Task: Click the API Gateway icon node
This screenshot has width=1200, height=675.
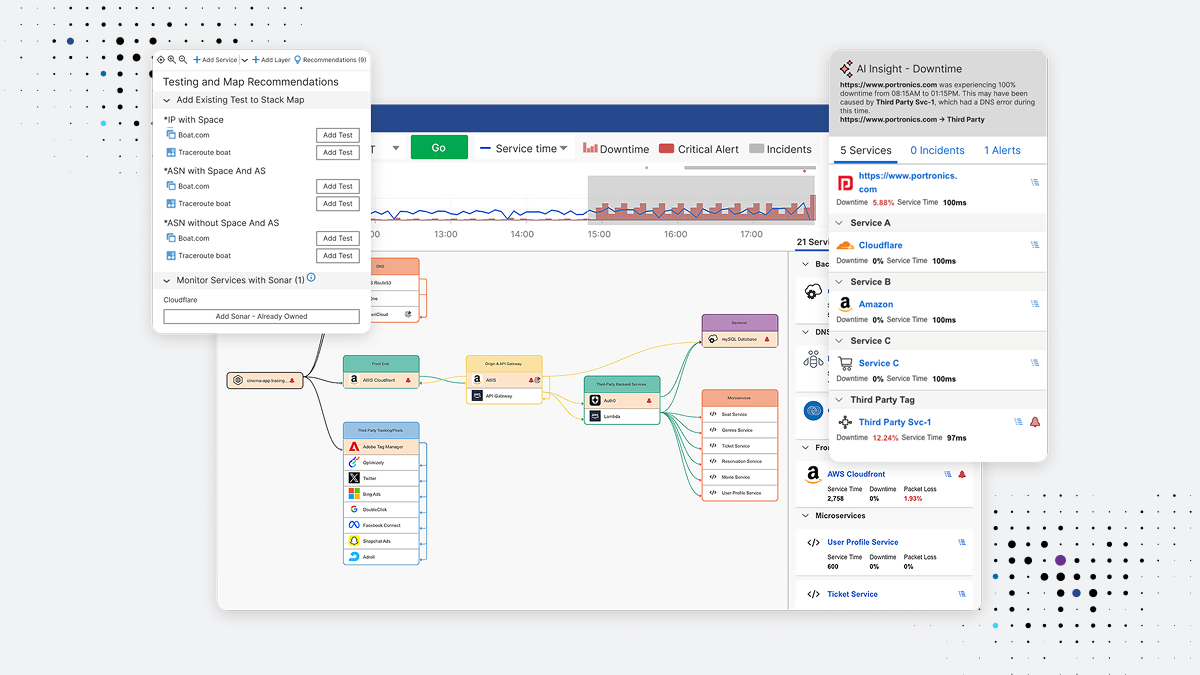Action: tap(477, 396)
